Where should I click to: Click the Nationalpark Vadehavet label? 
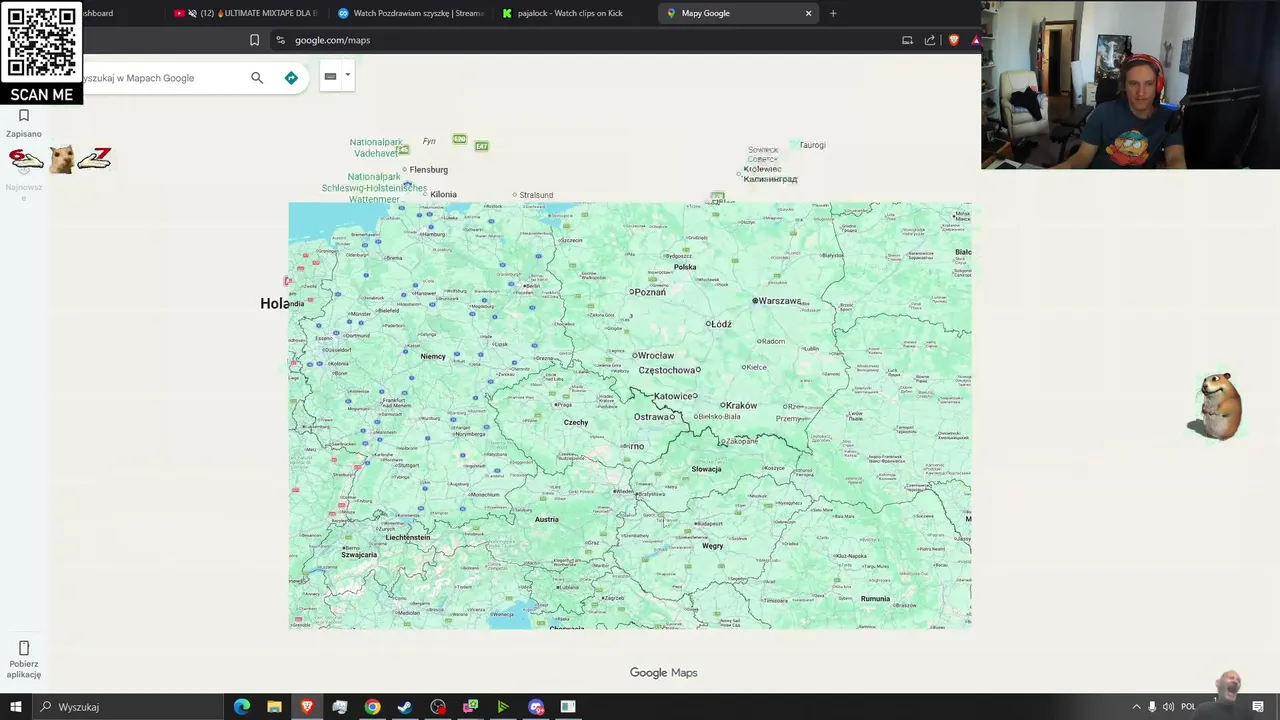coord(376,148)
